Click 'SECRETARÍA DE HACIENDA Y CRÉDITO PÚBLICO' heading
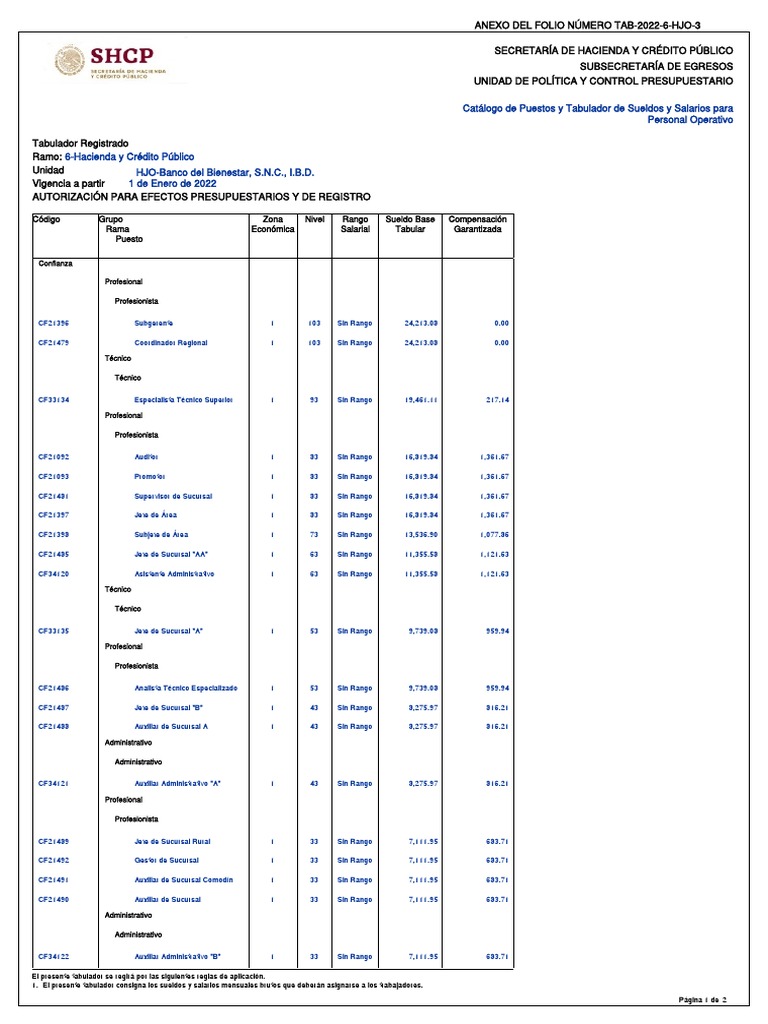The image size is (768, 1024). [613, 50]
